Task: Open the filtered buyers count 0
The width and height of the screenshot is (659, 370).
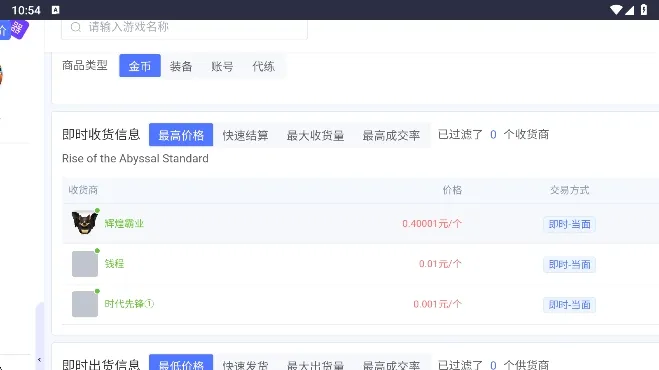Action: (493, 135)
